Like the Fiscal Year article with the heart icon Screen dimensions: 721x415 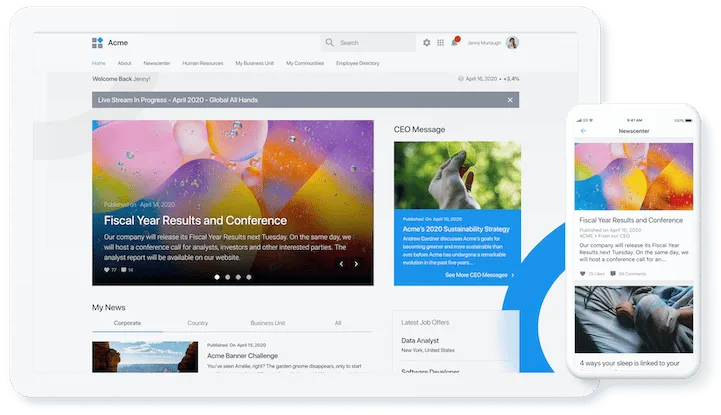(x=107, y=270)
